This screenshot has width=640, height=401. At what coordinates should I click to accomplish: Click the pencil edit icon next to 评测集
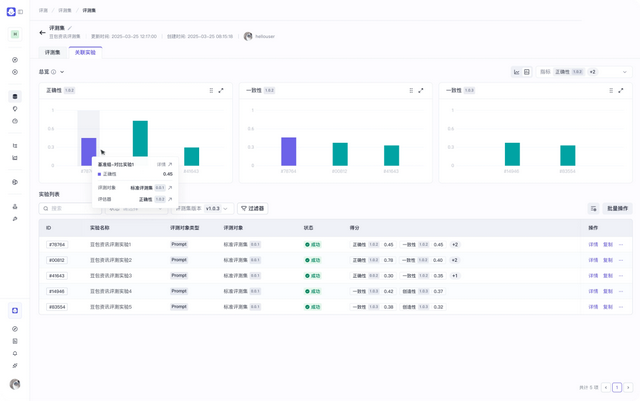[70, 28]
